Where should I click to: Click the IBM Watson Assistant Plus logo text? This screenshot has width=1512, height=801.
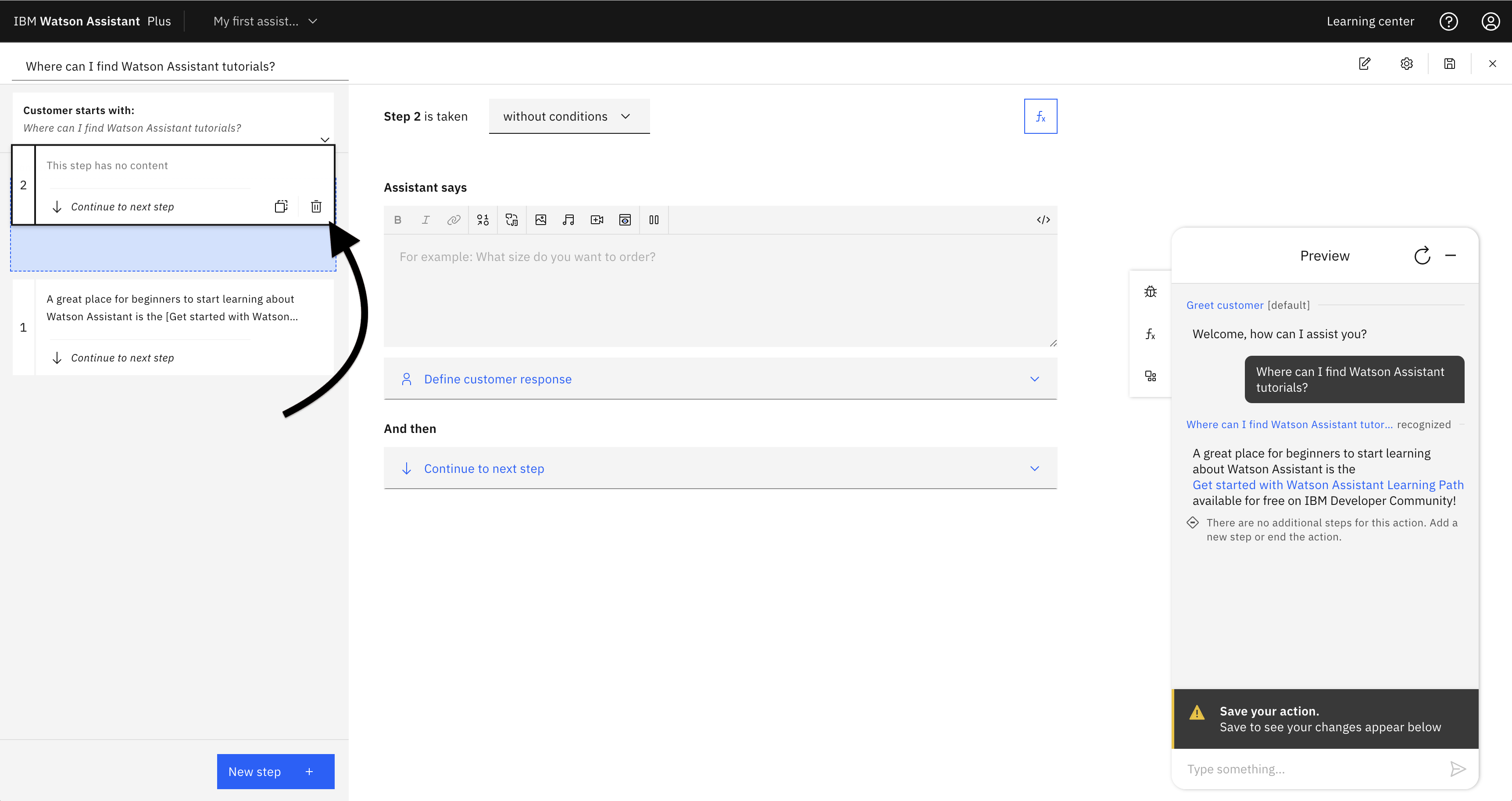click(92, 21)
